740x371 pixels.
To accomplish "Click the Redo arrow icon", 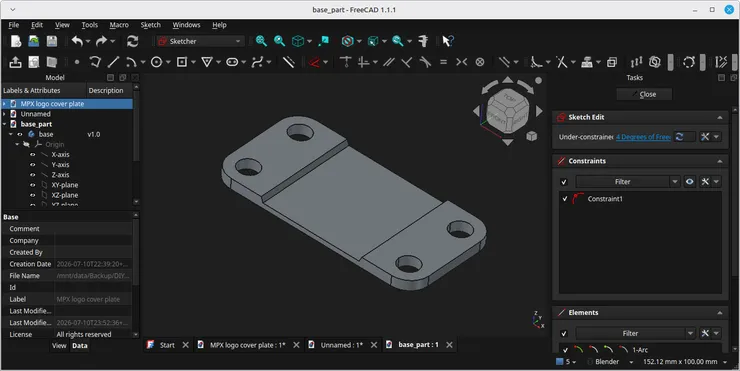I will [x=101, y=41].
